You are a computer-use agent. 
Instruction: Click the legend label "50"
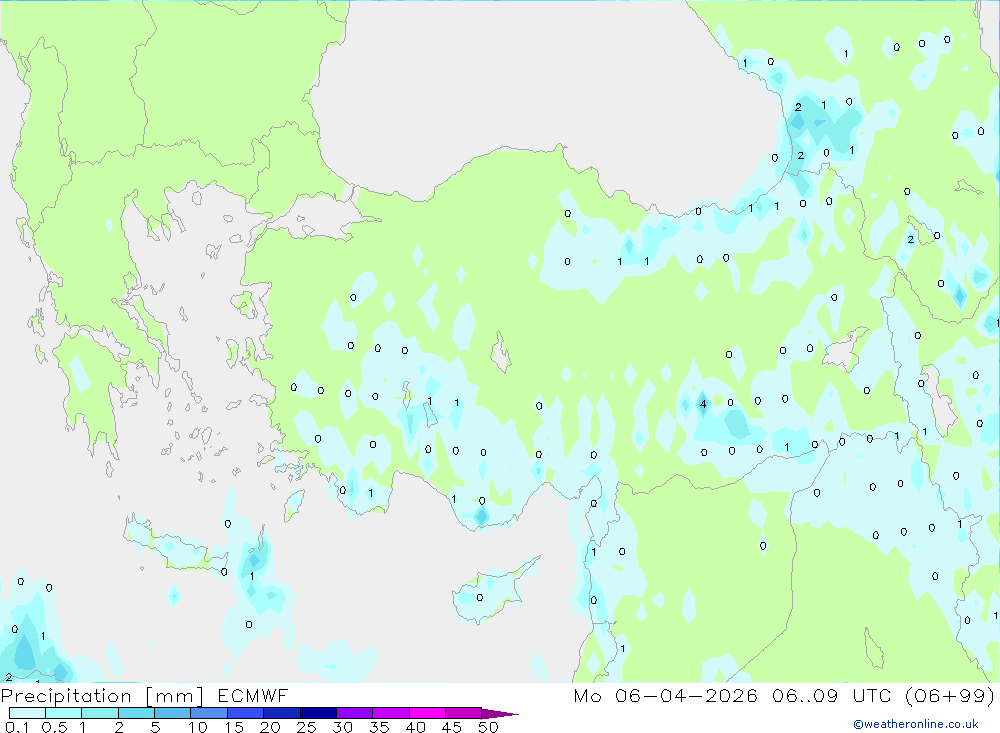[489, 727]
